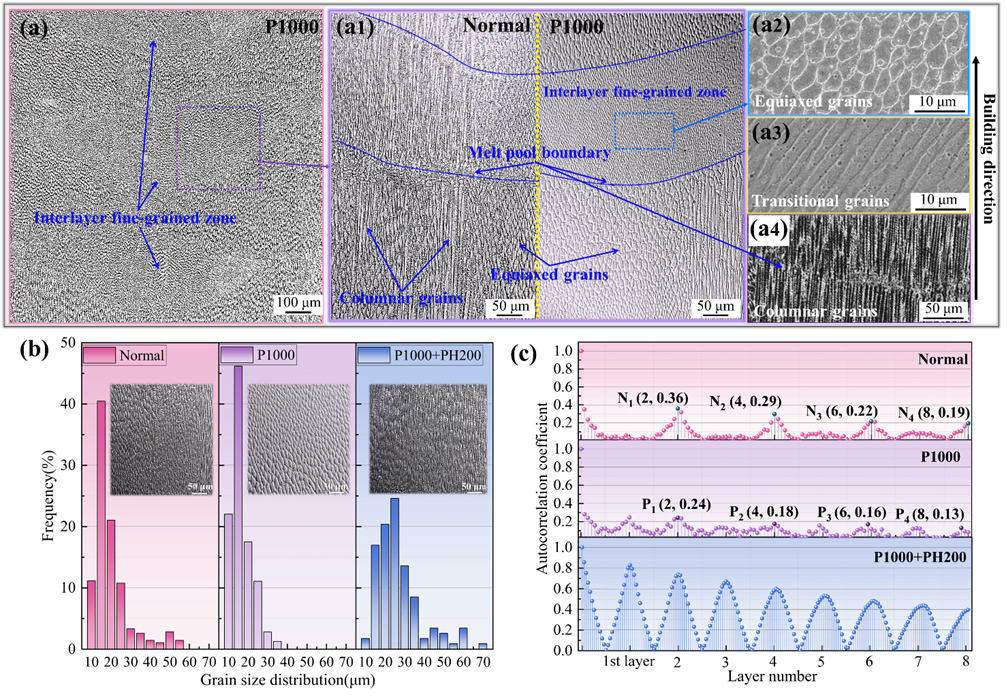Click the purple P1000 legend swatch
This screenshot has width=1007, height=697.
click(237, 355)
